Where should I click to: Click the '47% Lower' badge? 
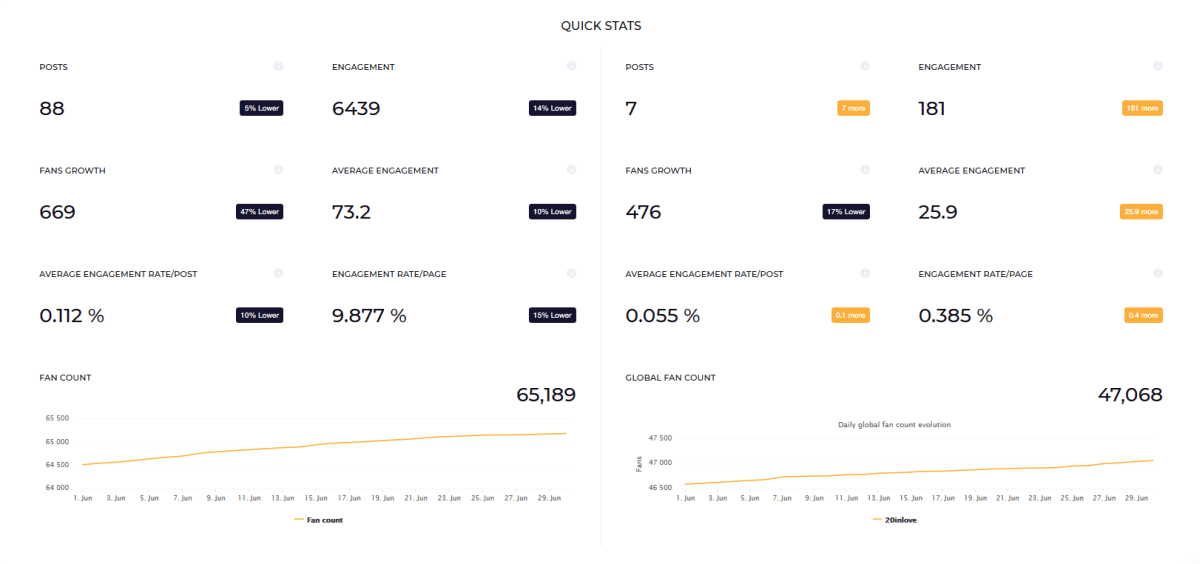click(x=260, y=212)
